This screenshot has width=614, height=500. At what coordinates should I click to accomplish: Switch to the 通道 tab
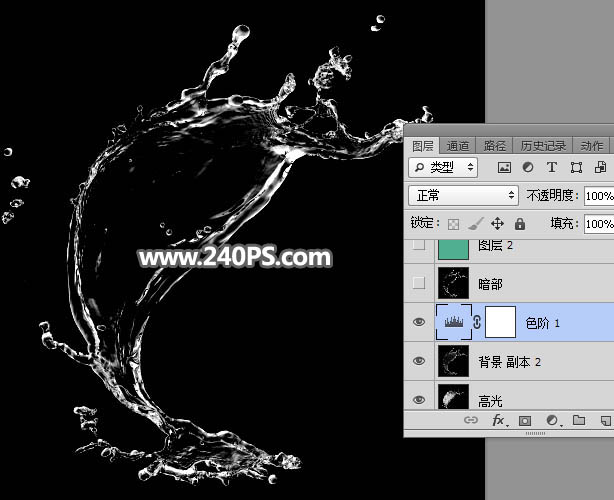tap(457, 146)
